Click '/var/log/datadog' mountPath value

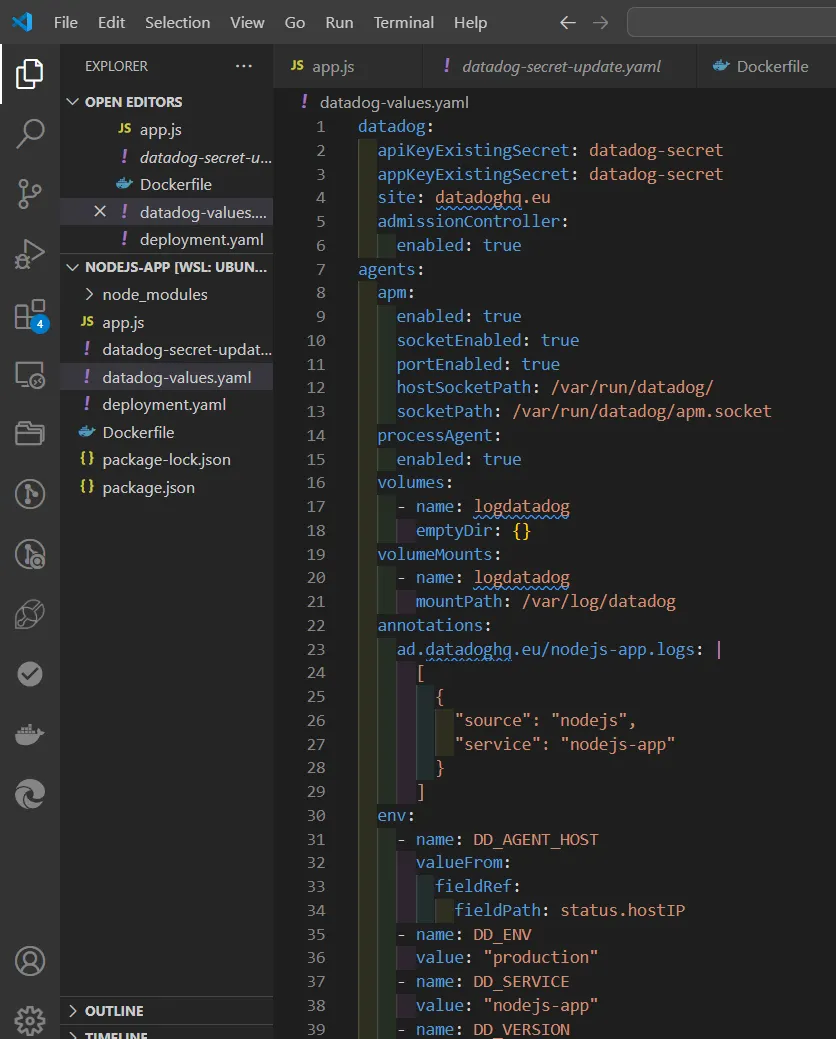pos(599,601)
